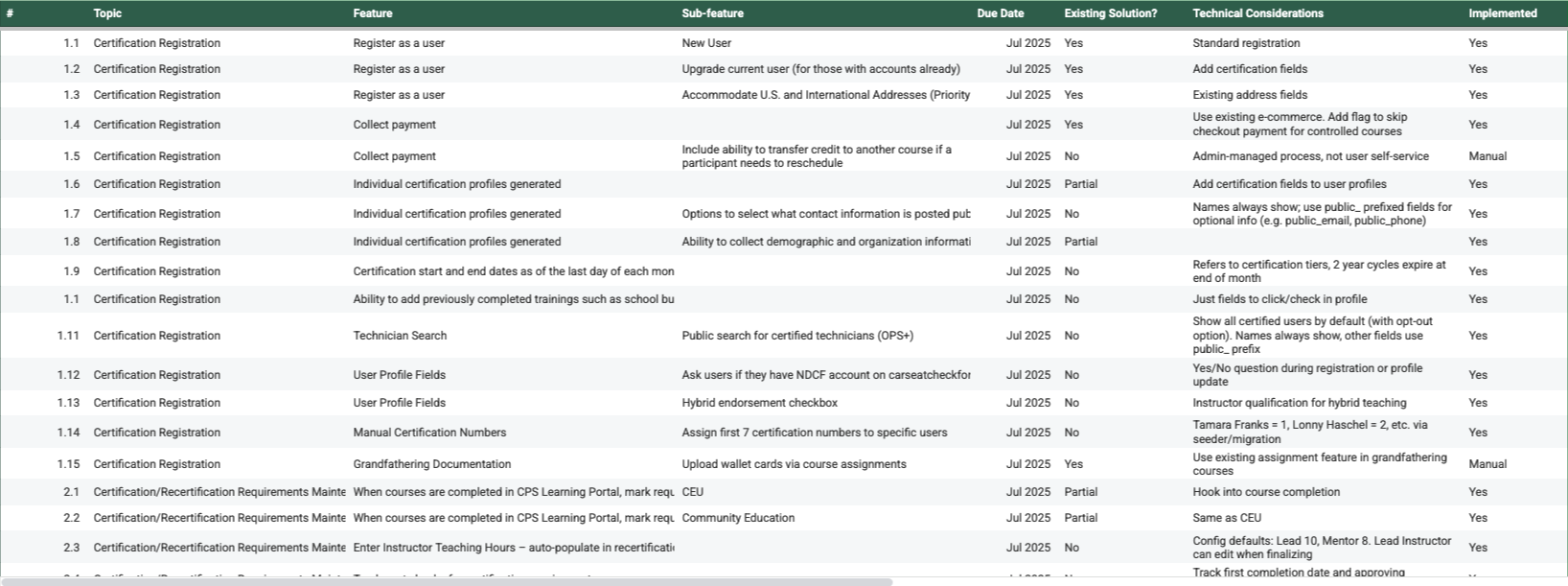This screenshot has width=1568, height=586.
Task: Select row 1.12 'User Profile Fields' cell
Action: pos(399,375)
